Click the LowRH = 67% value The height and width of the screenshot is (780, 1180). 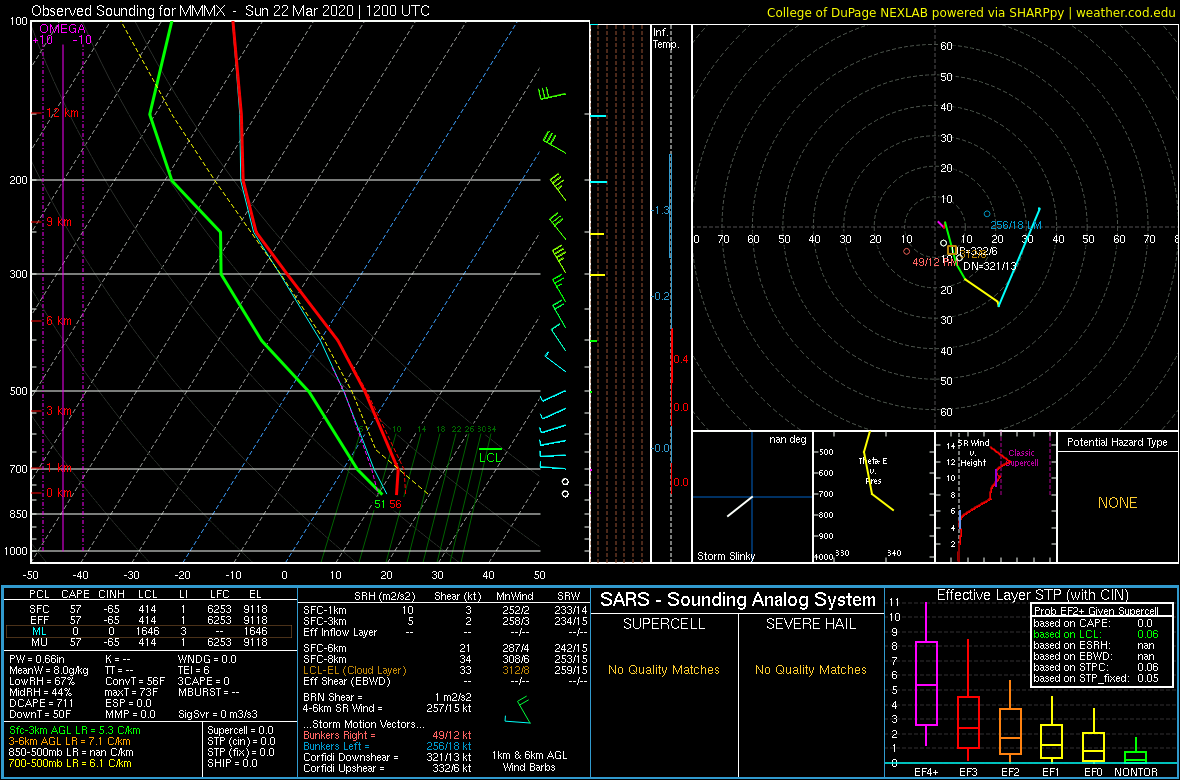(41, 681)
